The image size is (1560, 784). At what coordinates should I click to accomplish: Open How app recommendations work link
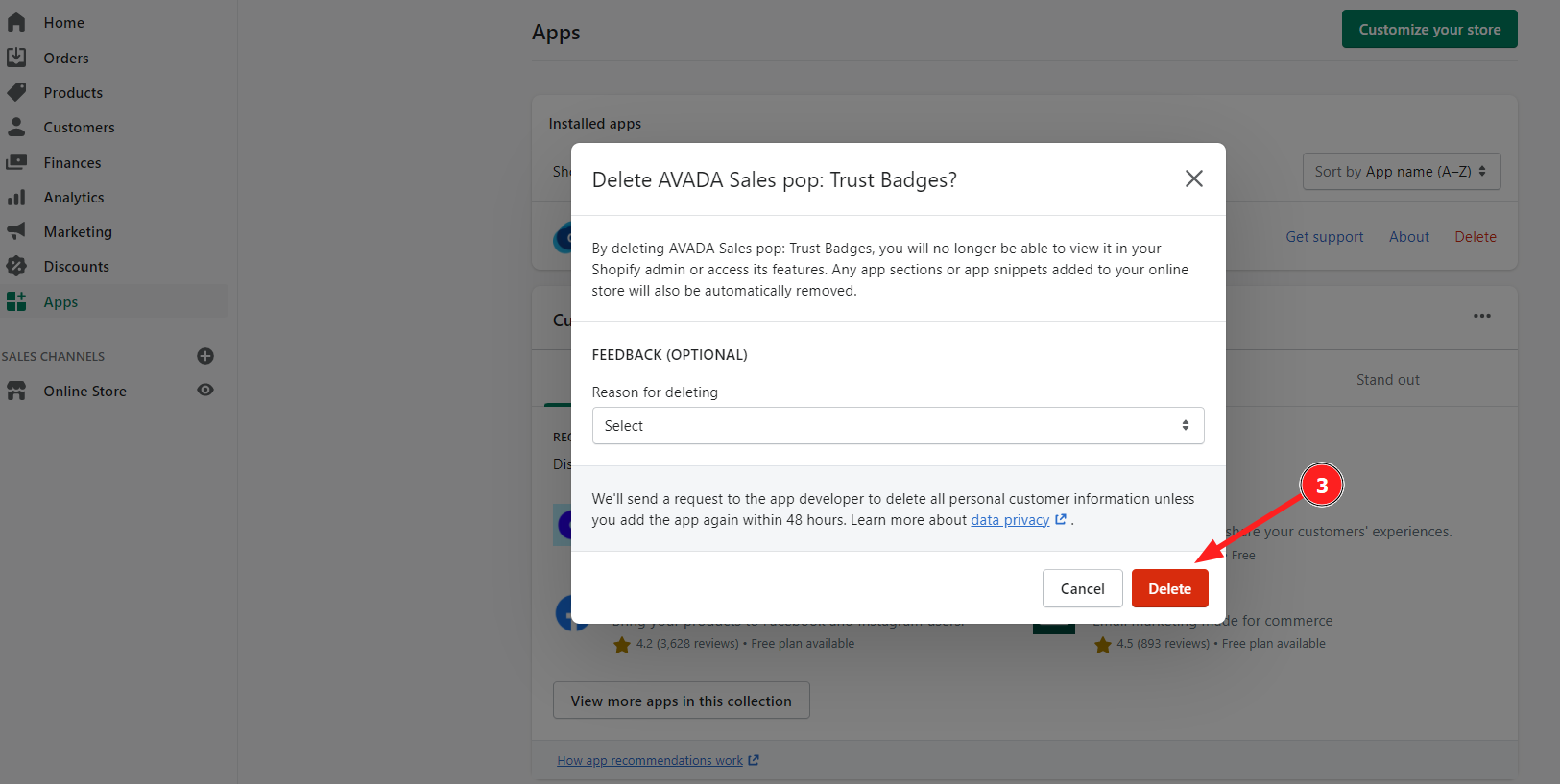[650, 760]
